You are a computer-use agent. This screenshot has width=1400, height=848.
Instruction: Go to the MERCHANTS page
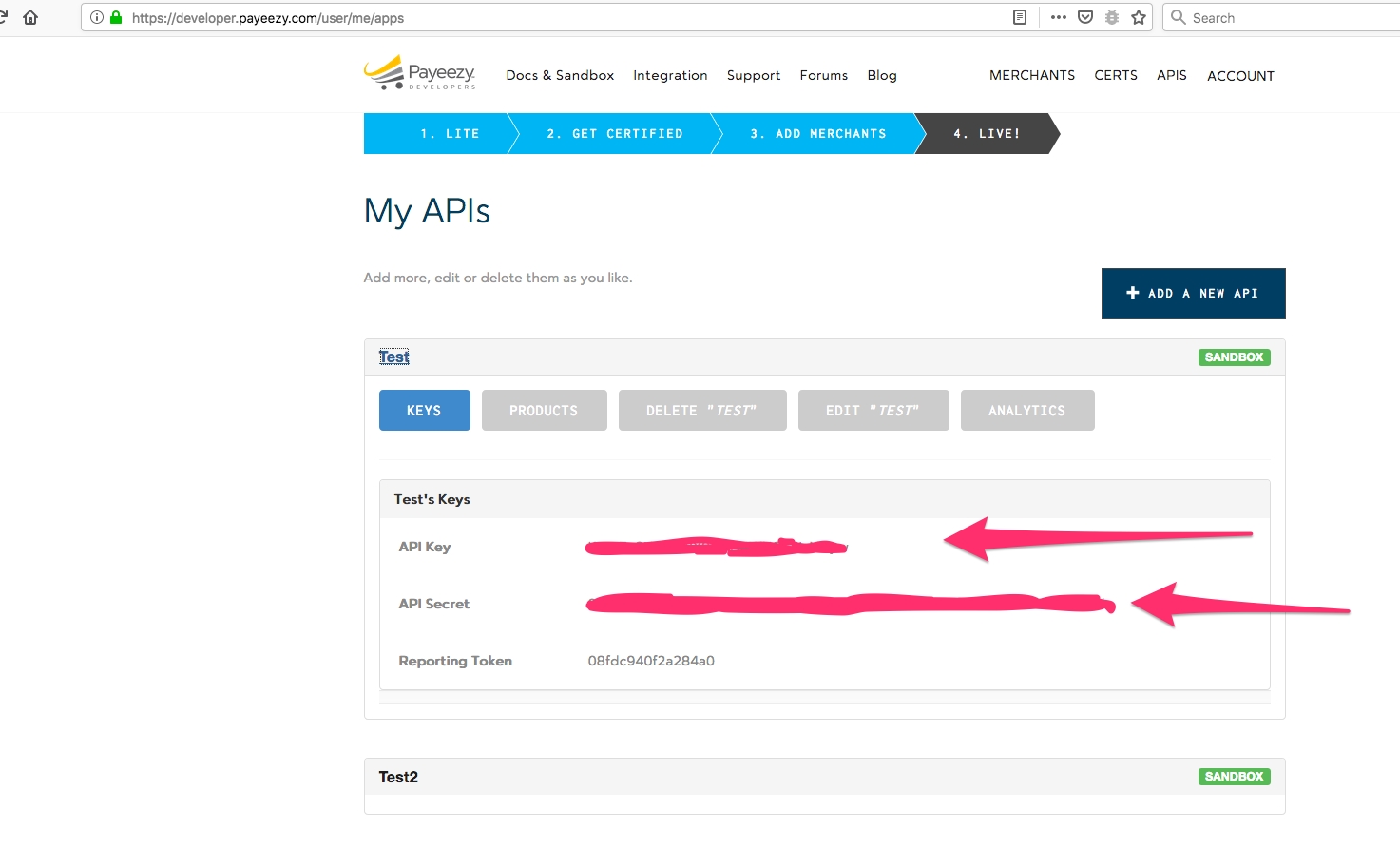1032,75
